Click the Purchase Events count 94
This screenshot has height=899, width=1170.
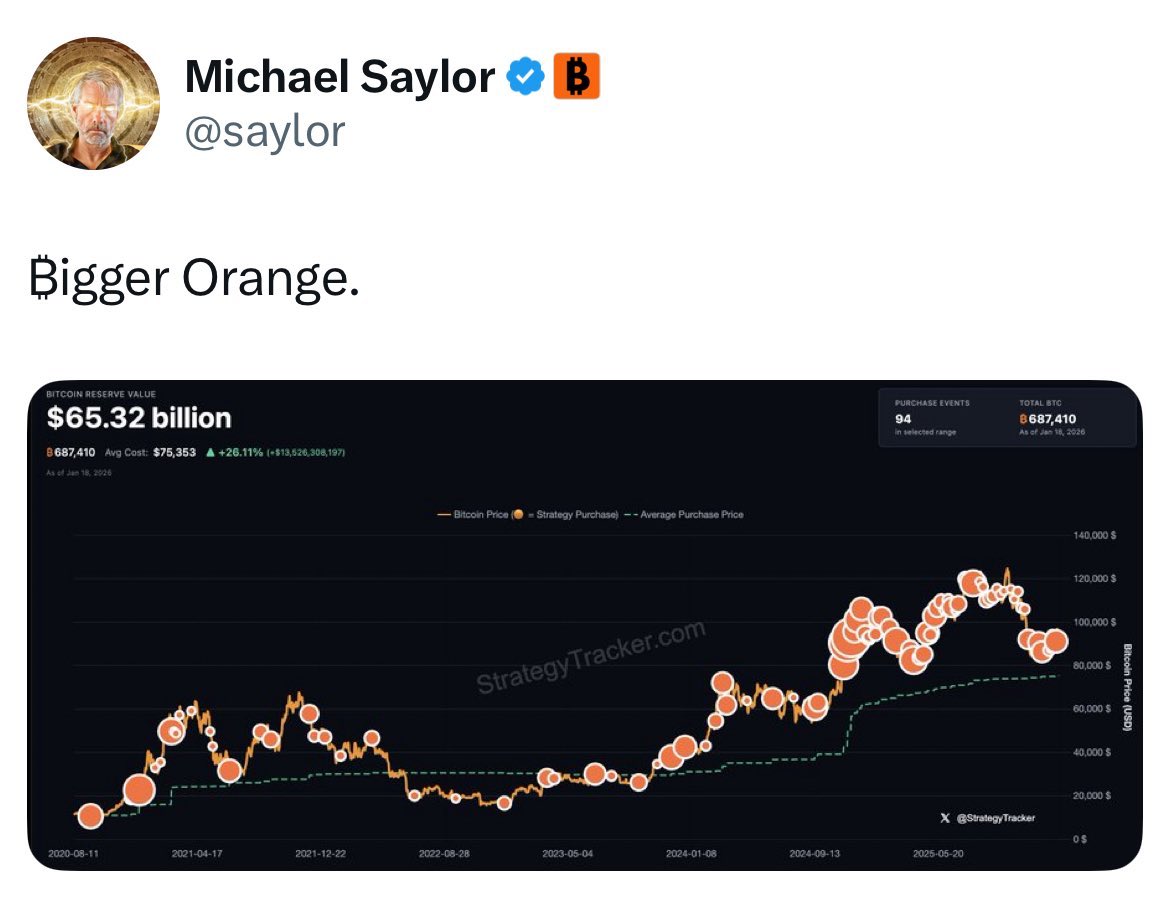tap(903, 419)
